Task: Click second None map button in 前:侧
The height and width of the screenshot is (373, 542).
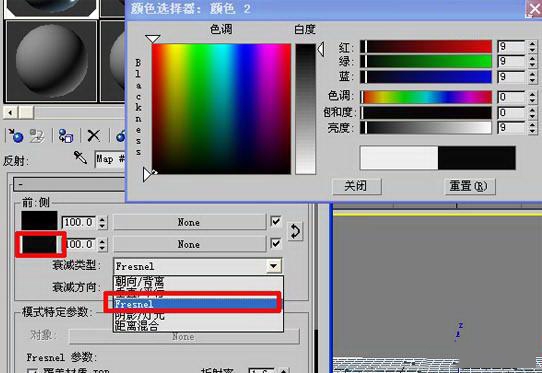Action: pyautogui.click(x=189, y=244)
